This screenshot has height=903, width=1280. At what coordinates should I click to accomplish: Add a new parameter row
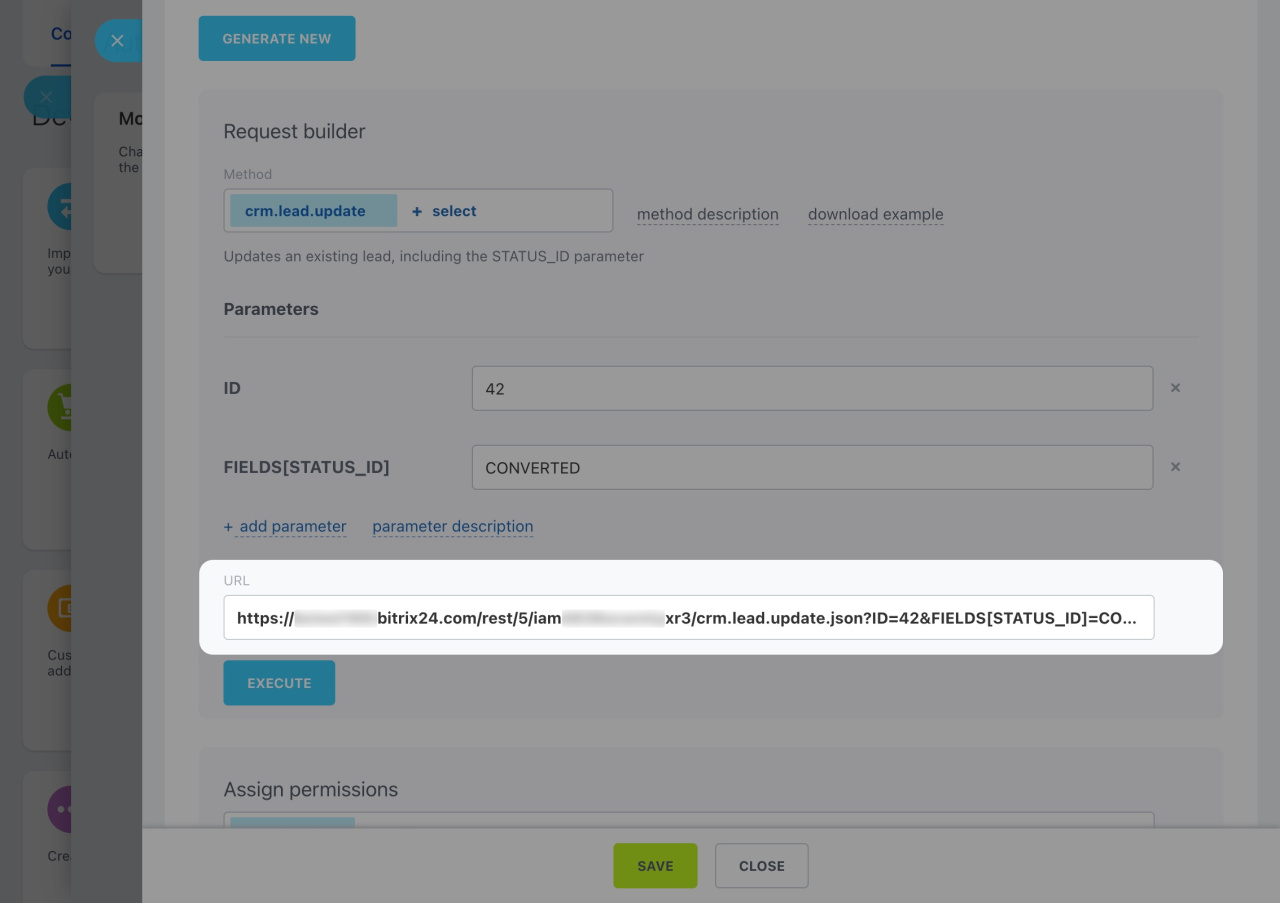click(285, 526)
